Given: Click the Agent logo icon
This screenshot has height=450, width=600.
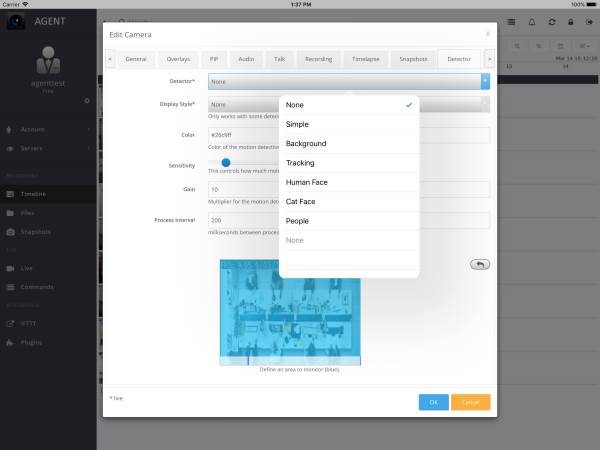Looking at the screenshot, I should pos(16,21).
